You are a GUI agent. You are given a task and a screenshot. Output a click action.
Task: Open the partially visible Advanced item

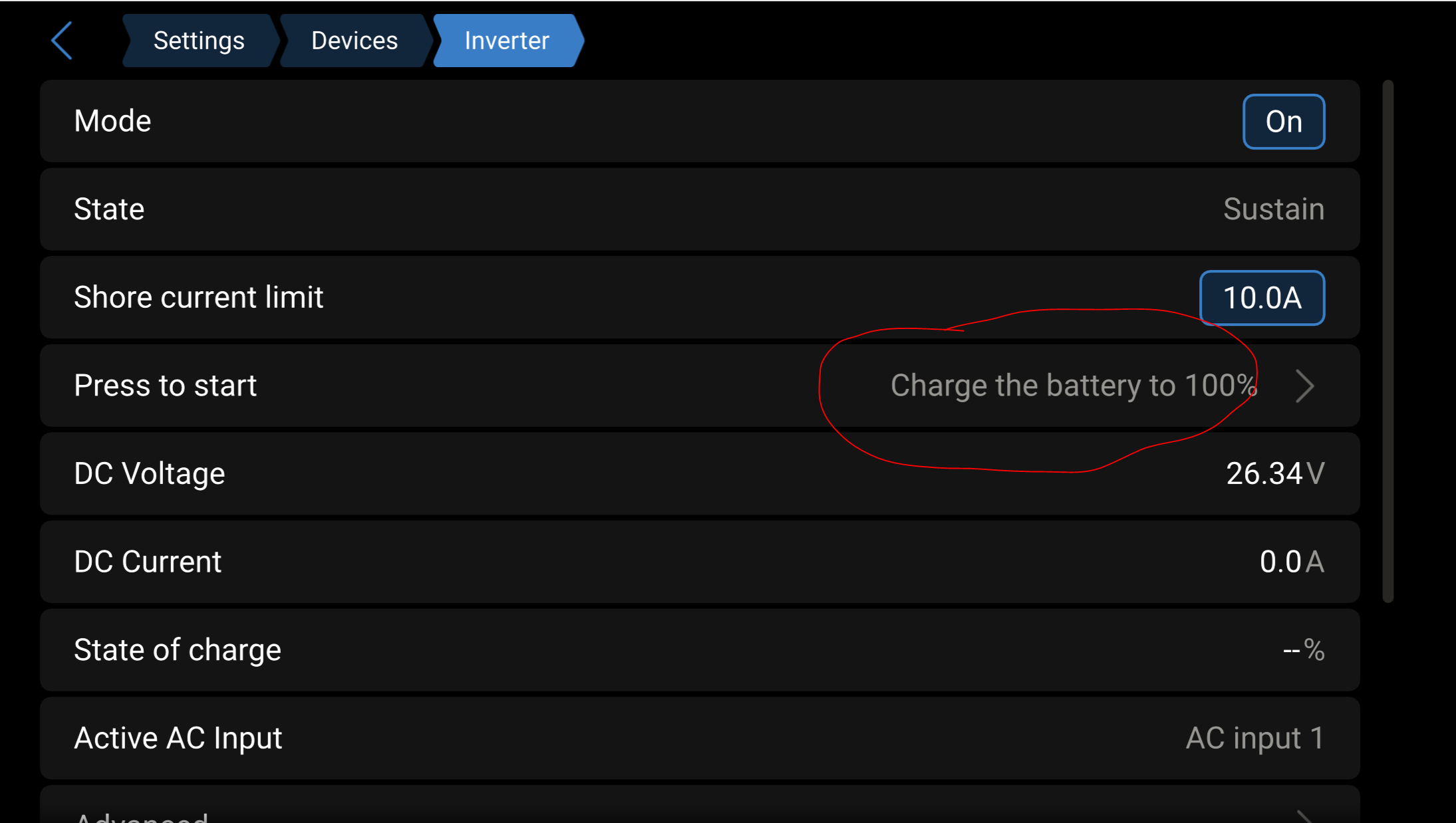click(x=141, y=816)
